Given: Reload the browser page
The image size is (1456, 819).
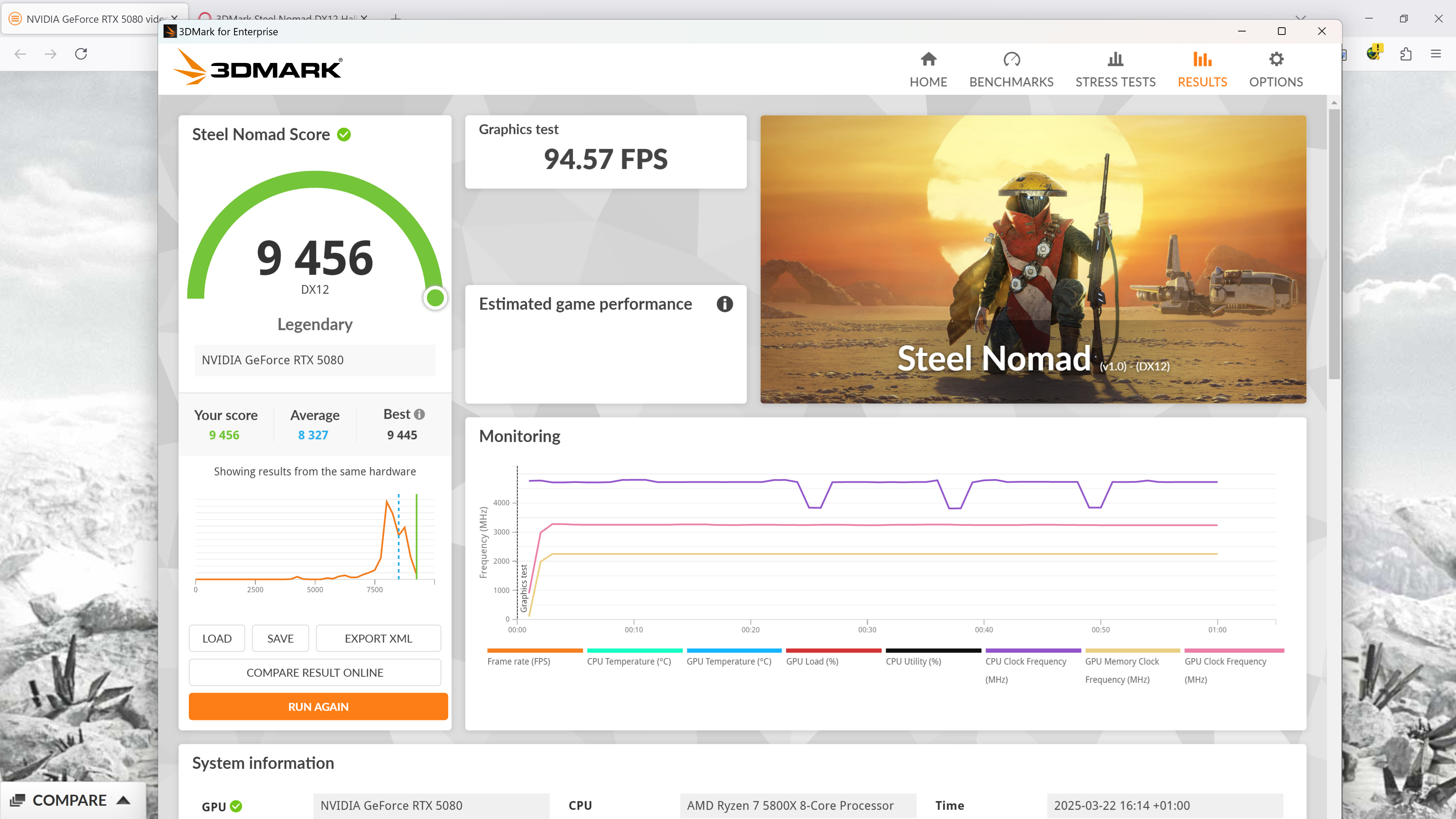Looking at the screenshot, I should click(x=81, y=54).
